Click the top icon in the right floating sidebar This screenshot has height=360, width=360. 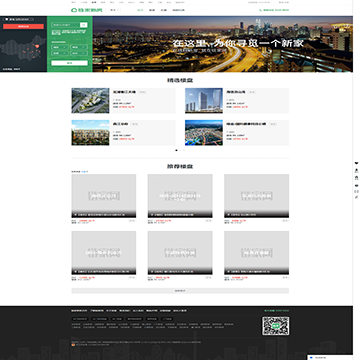coord(357,163)
